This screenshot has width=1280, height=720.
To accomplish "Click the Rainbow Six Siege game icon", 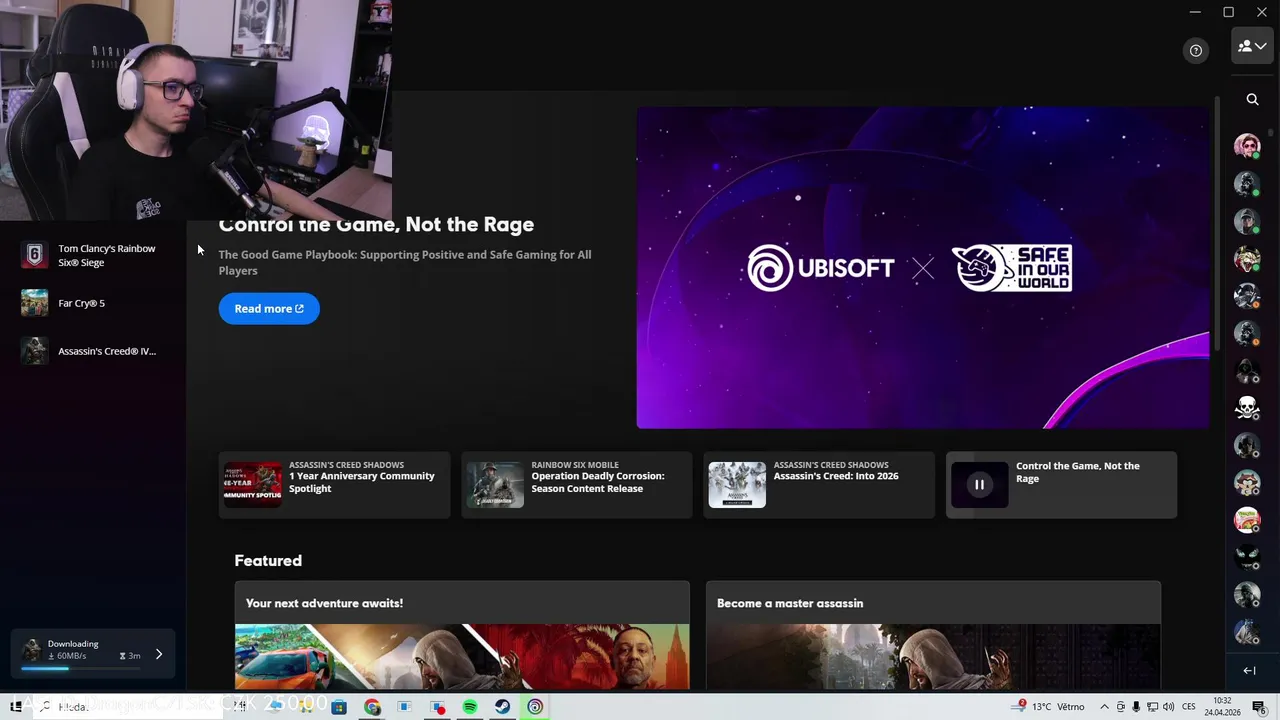I will [x=34, y=255].
